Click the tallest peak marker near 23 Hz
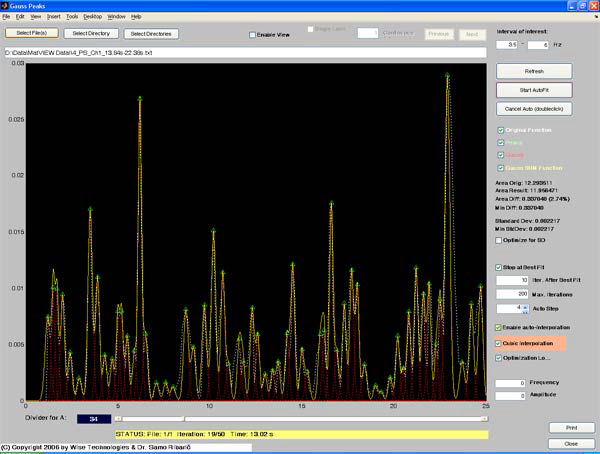 click(447, 75)
